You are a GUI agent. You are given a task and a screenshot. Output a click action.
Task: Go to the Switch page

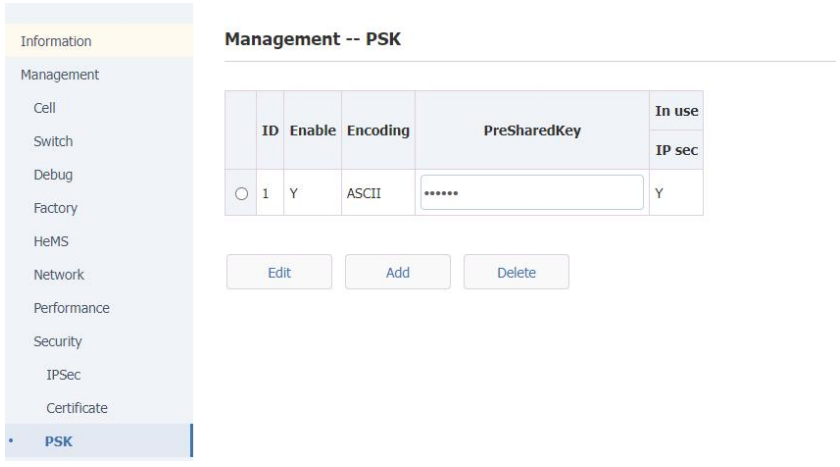tap(53, 141)
